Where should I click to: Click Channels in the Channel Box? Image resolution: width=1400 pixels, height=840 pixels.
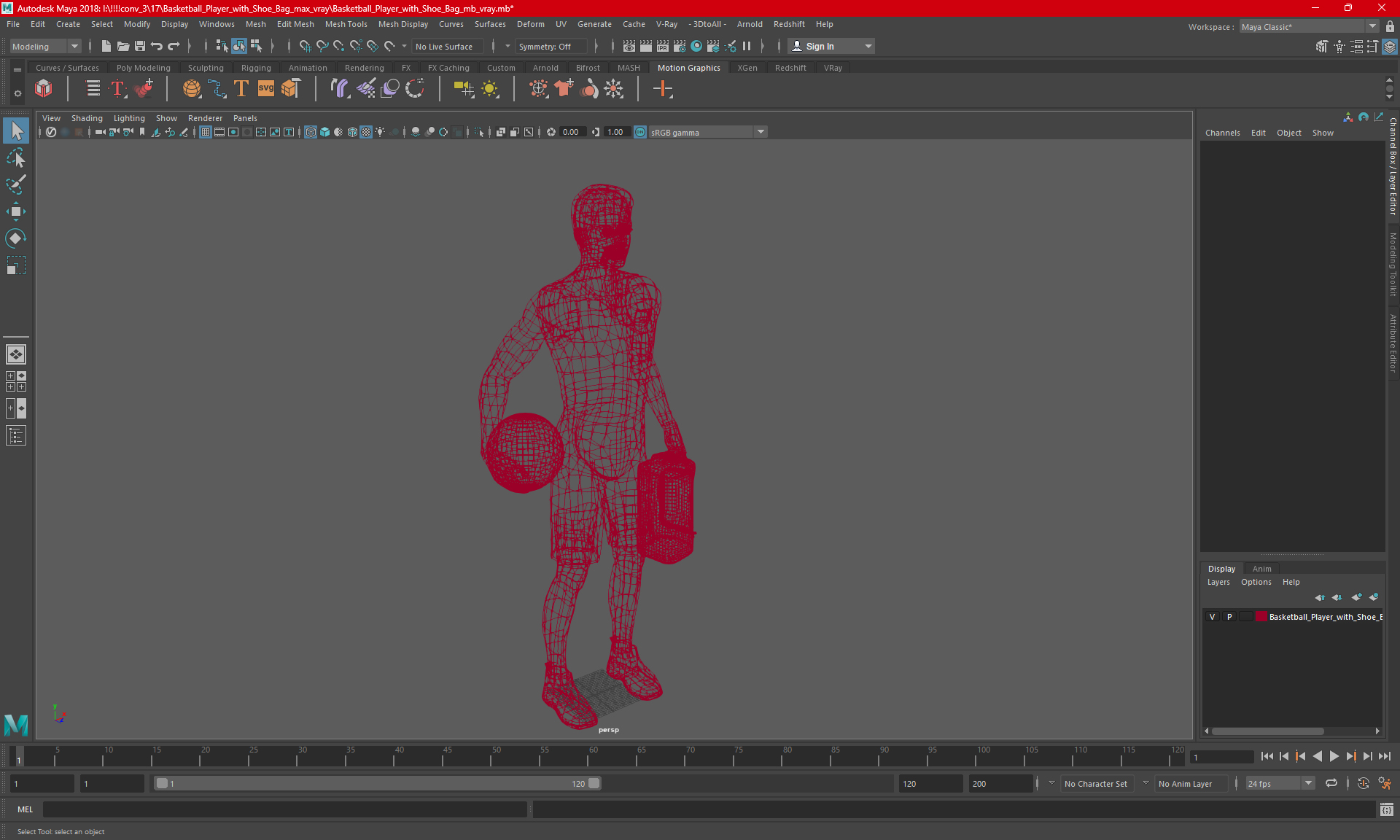[x=1222, y=133]
